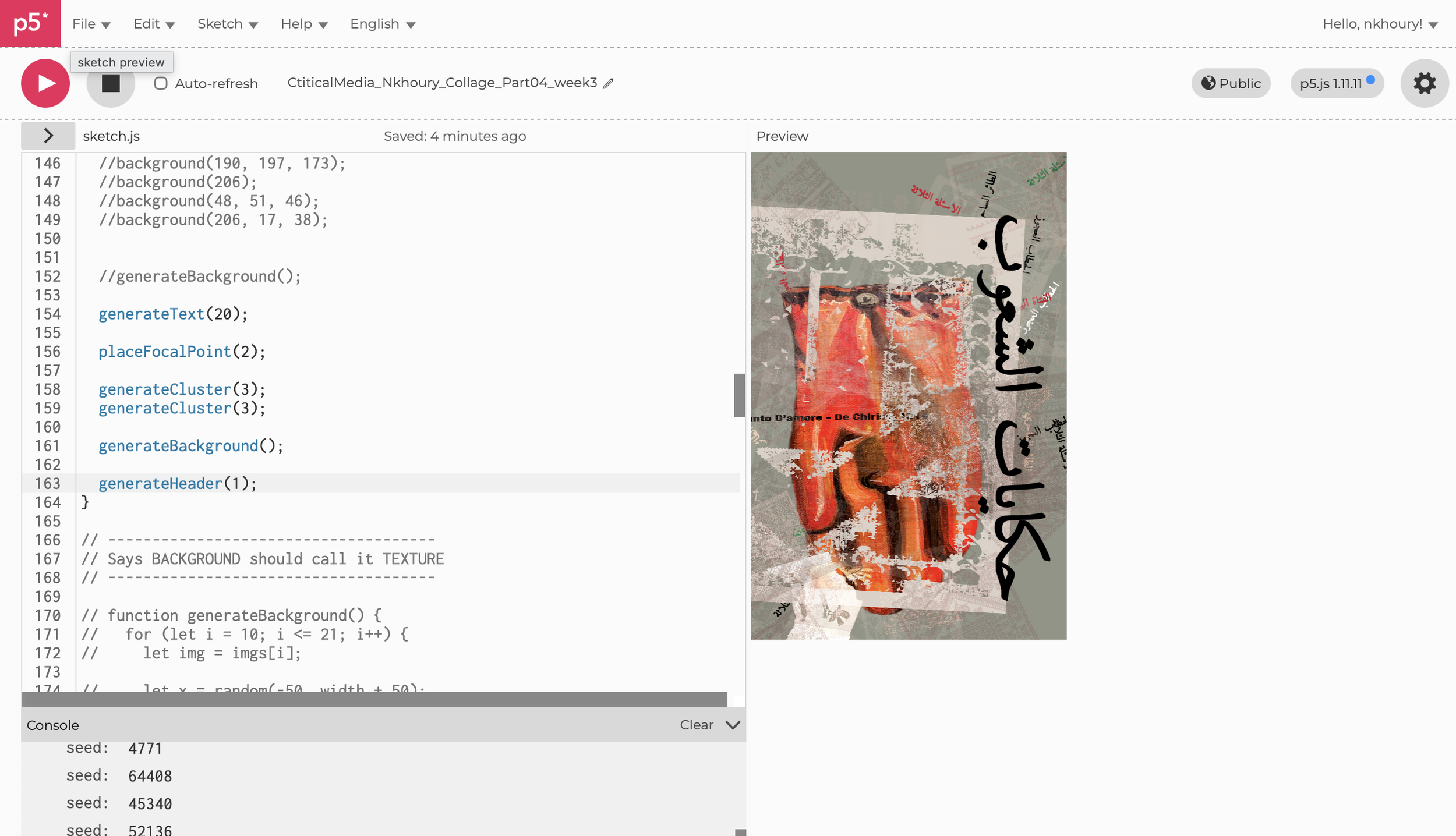Click the //background(48, 51, 46); comment
The height and width of the screenshot is (836, 1456).
coord(208,201)
